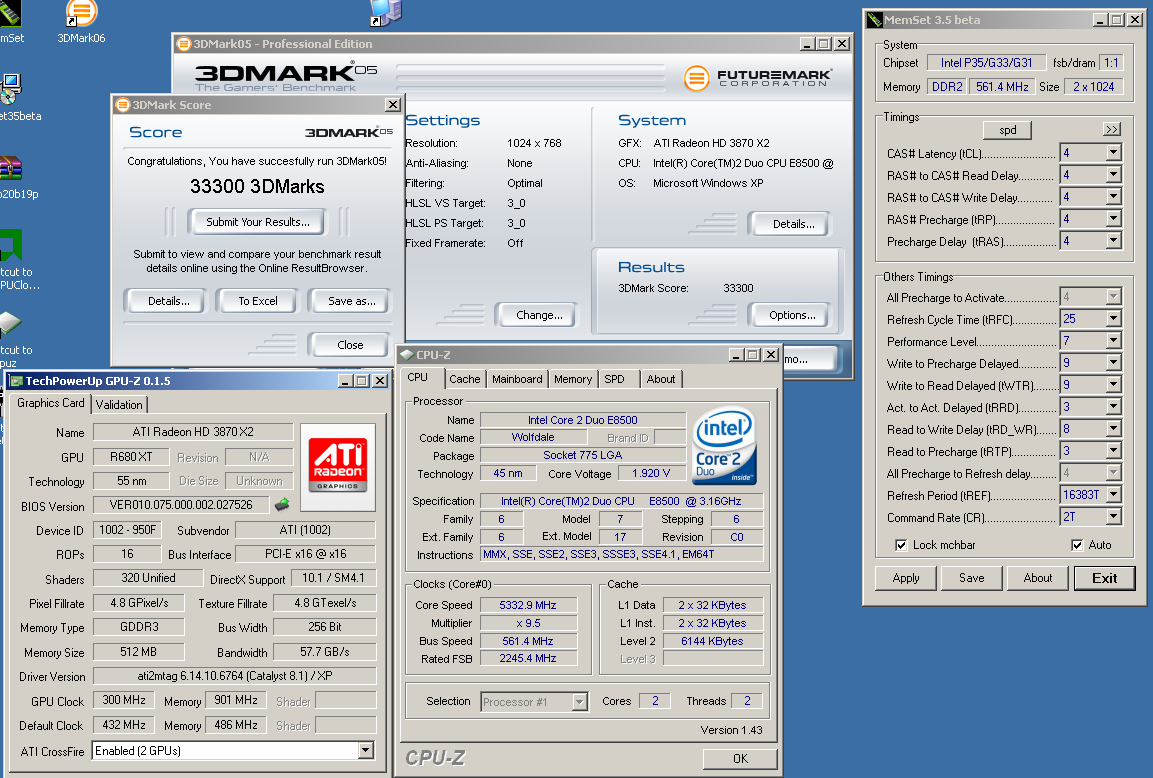Click the spd button in MemSet
Viewport: 1153px width, 778px height.
(x=1007, y=130)
